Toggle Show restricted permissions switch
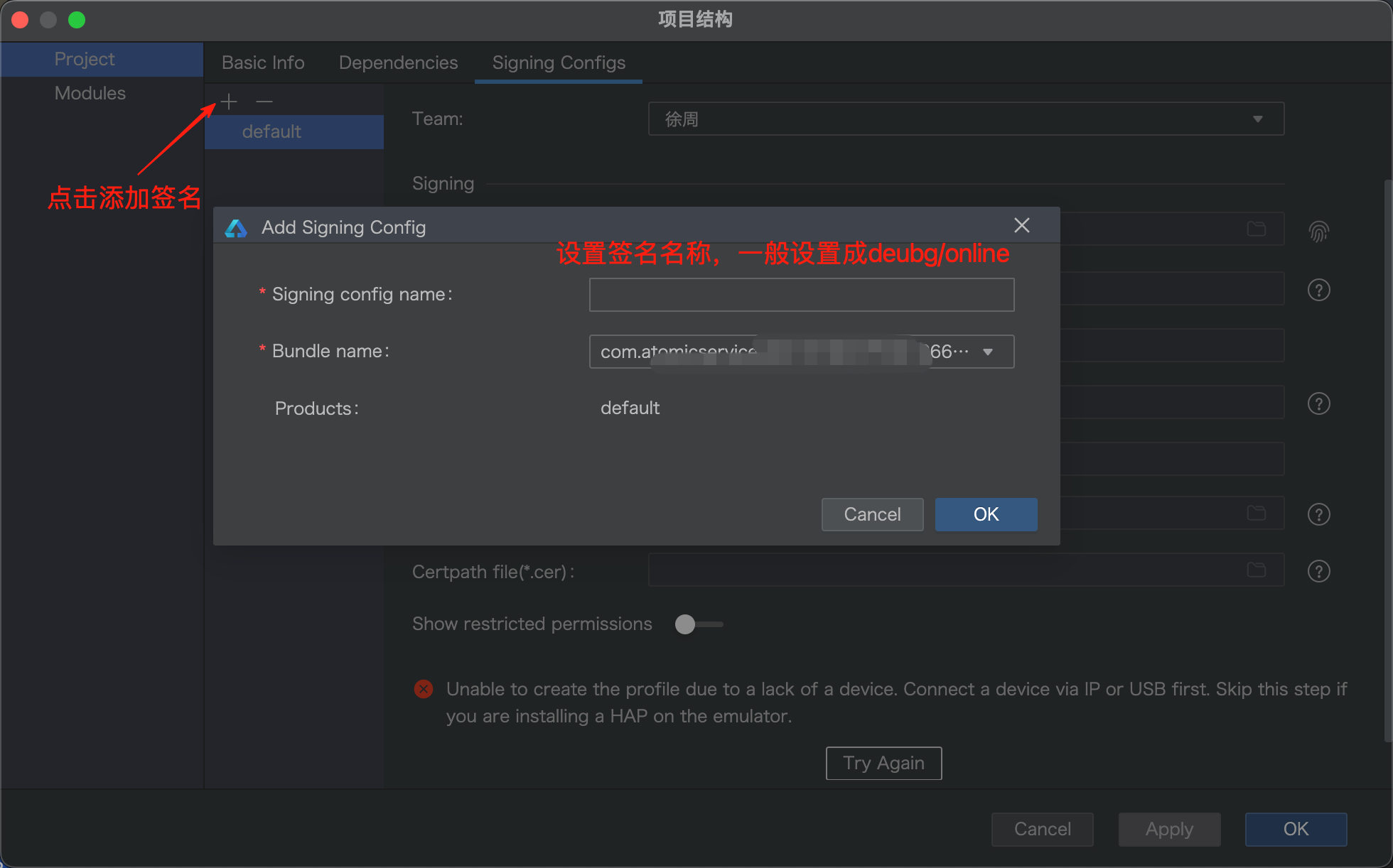1393x868 pixels. (698, 624)
